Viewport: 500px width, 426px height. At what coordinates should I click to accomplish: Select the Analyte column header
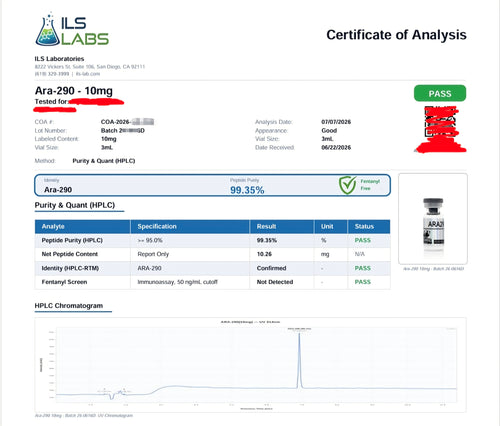point(53,226)
